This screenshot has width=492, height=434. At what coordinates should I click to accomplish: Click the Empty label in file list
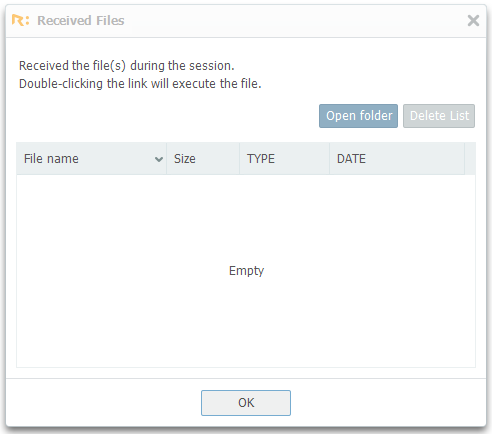coord(246,271)
